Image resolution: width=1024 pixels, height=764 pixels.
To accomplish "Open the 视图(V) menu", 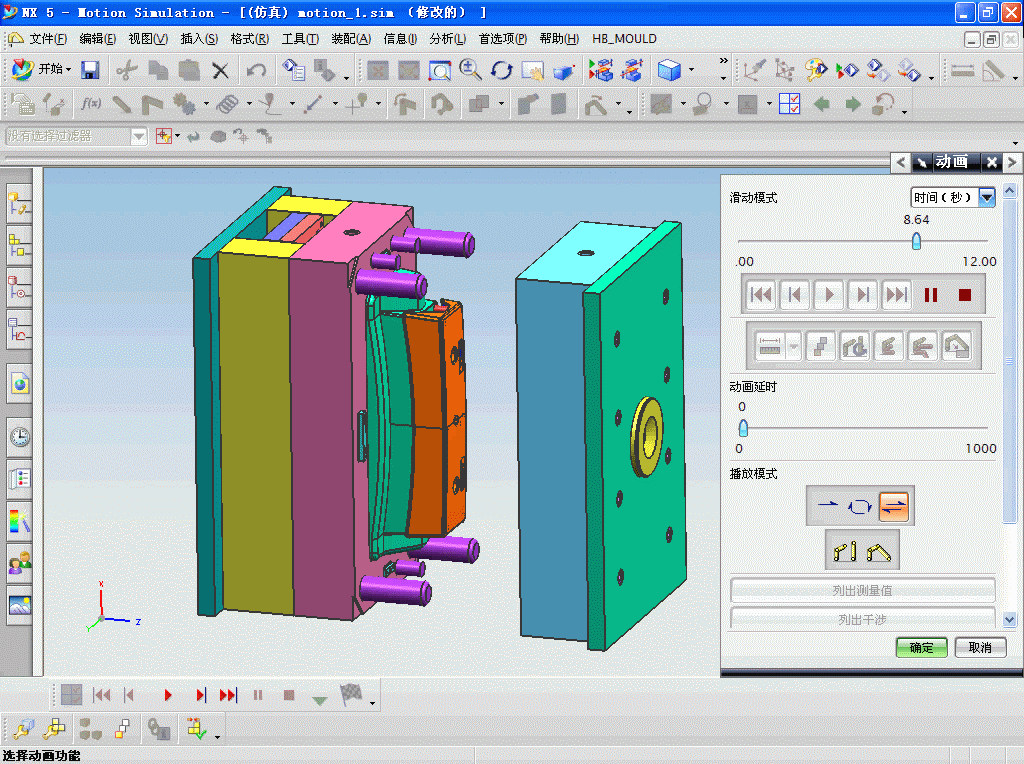I will 148,39.
